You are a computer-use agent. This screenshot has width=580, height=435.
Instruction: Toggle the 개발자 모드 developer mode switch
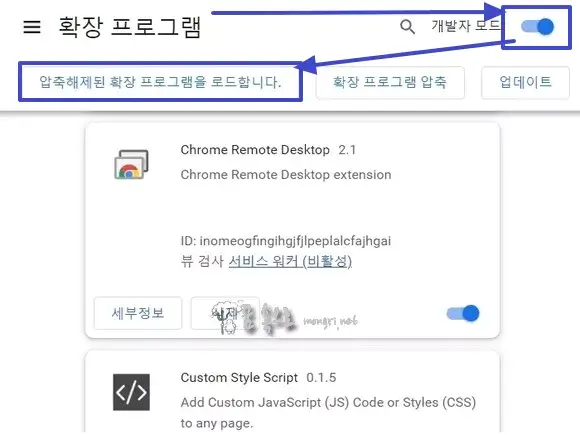point(537,27)
